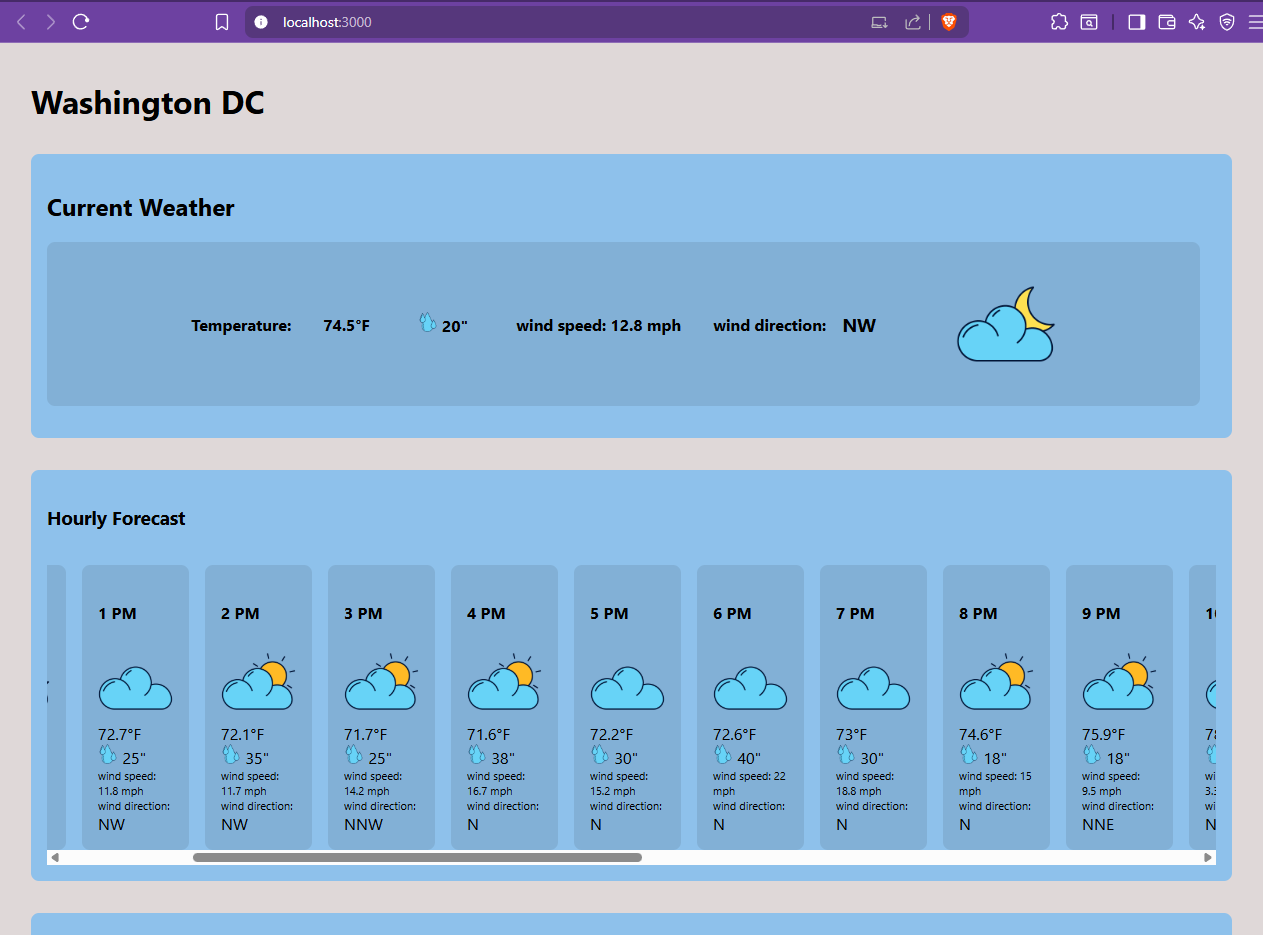Toggle the browser sidebar panel icon
This screenshot has height=935, width=1263.
[1136, 22]
